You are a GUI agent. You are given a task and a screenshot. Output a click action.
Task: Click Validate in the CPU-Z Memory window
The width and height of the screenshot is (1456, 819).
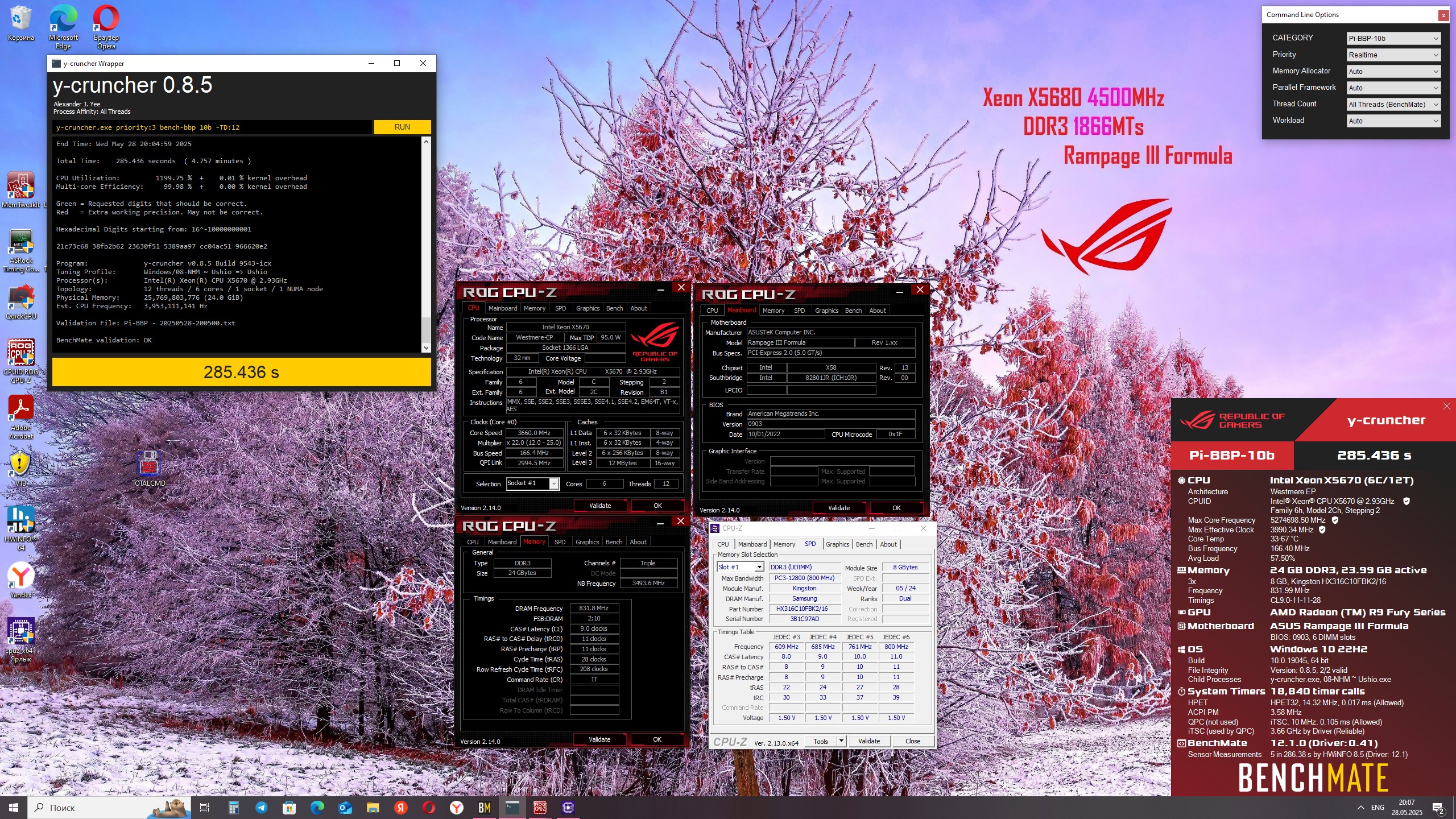click(599, 739)
